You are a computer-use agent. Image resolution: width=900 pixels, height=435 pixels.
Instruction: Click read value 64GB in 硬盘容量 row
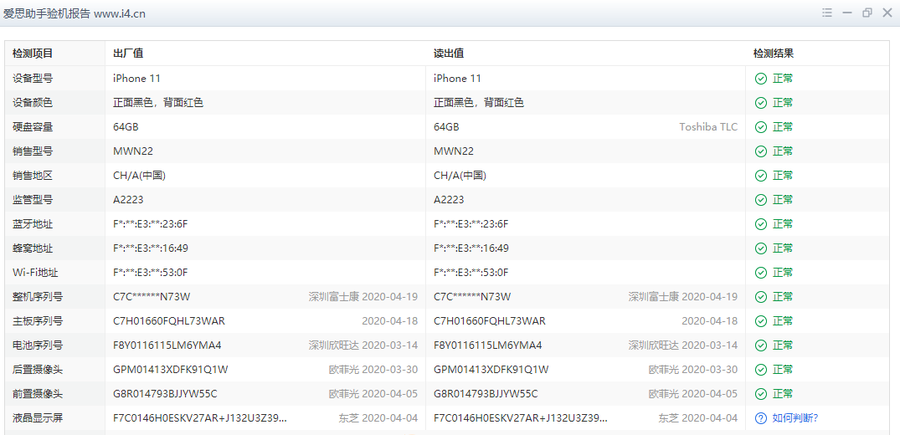[x=446, y=127]
